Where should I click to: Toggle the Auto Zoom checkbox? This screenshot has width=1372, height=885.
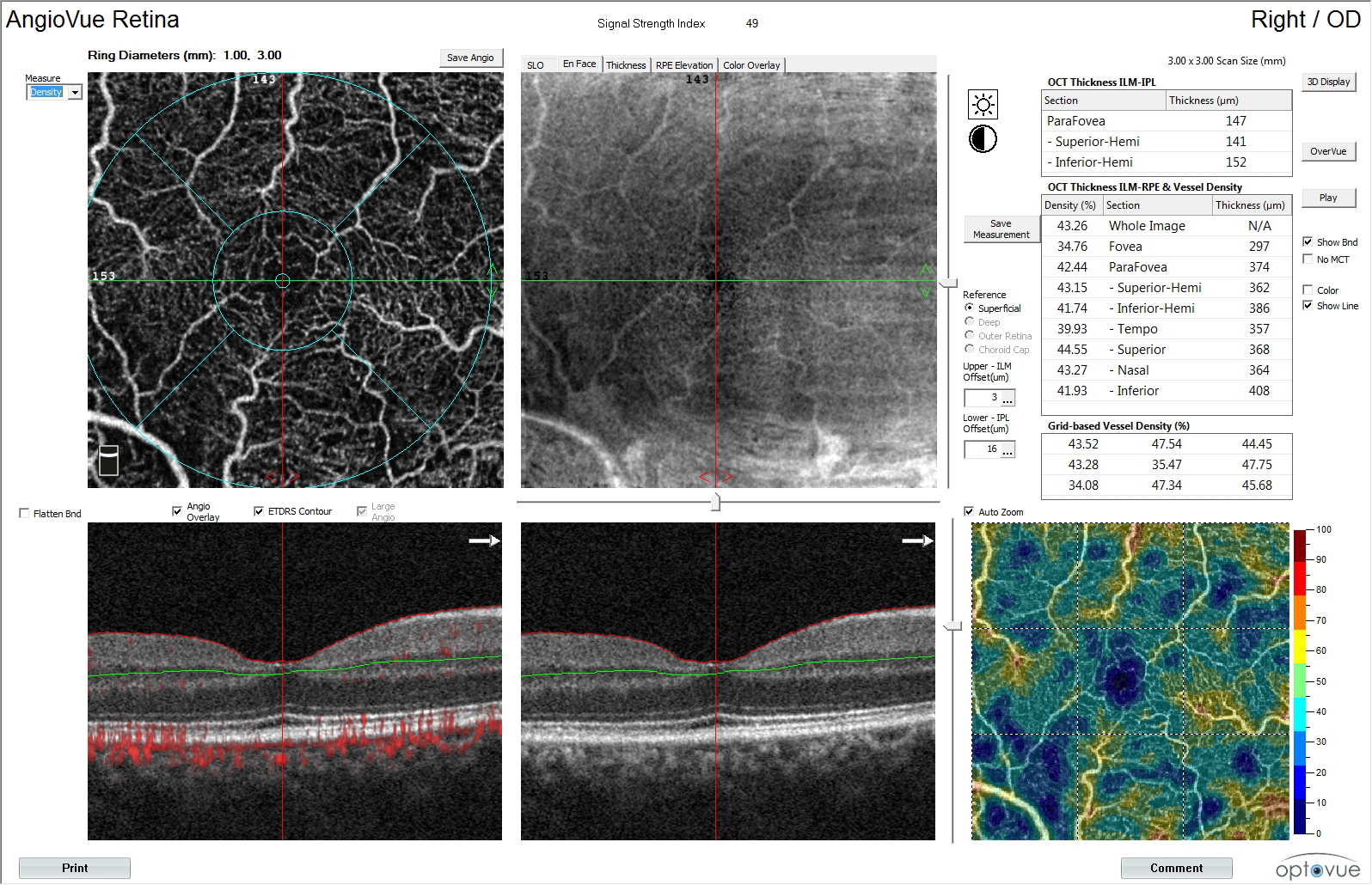969,512
